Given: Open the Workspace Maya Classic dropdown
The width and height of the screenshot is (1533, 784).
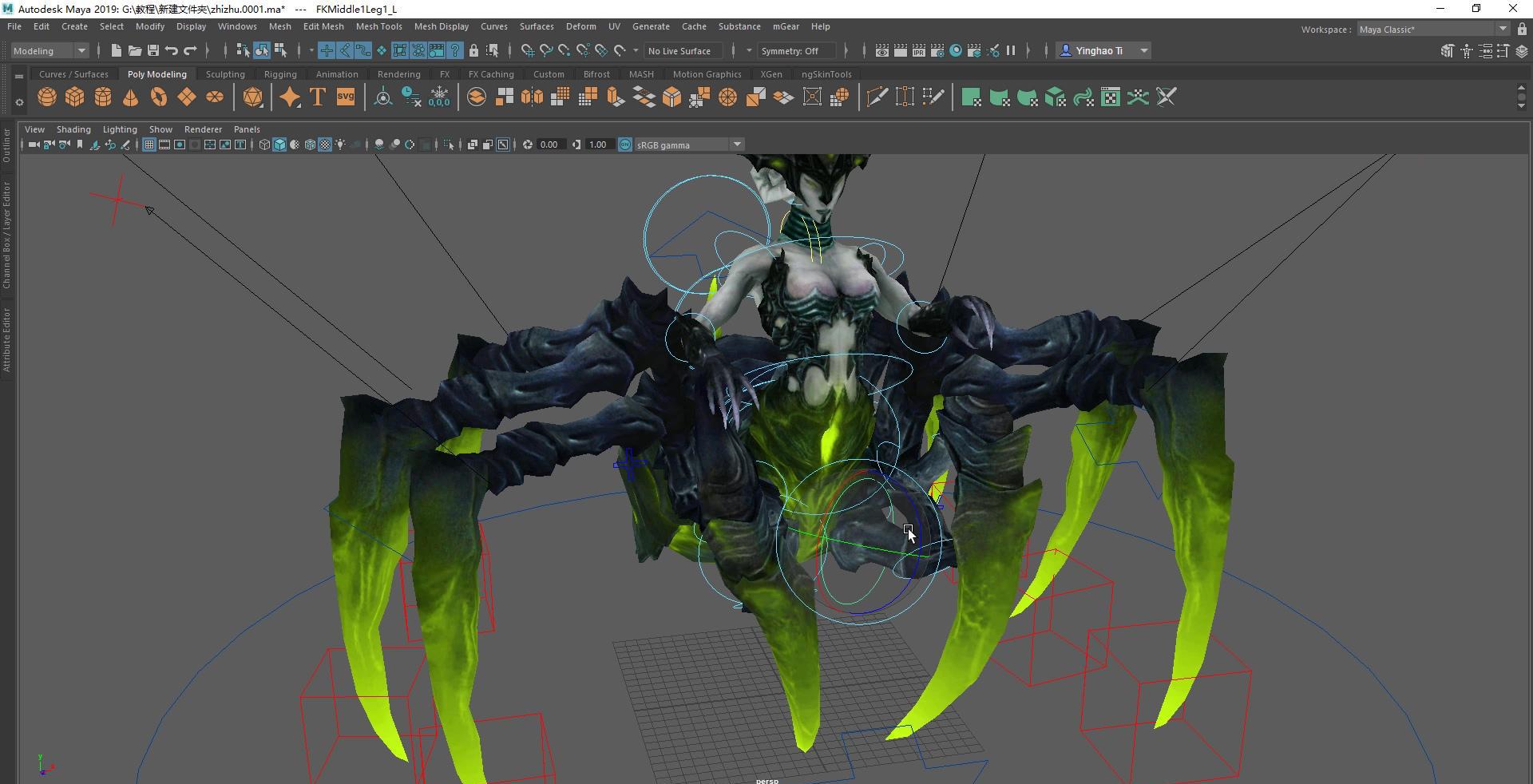Looking at the screenshot, I should [1433, 29].
